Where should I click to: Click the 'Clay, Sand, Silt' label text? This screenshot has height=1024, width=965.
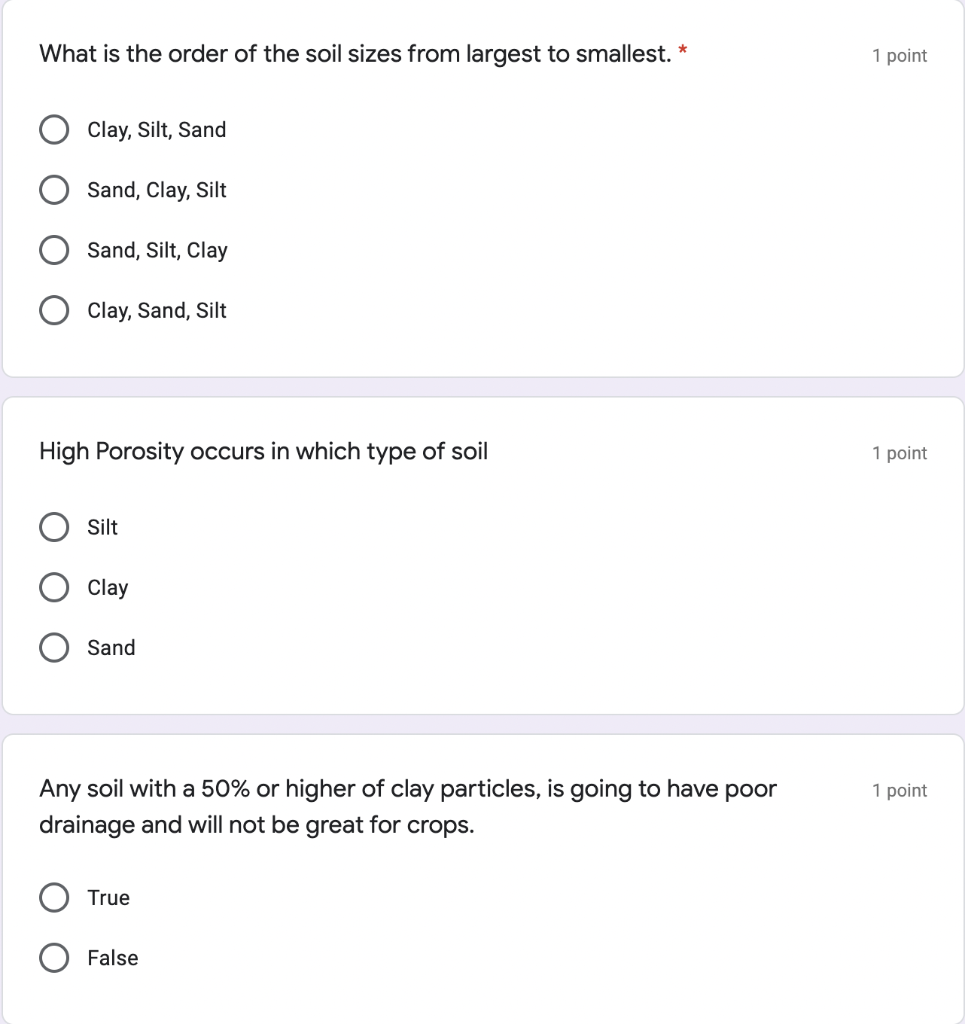(x=157, y=311)
